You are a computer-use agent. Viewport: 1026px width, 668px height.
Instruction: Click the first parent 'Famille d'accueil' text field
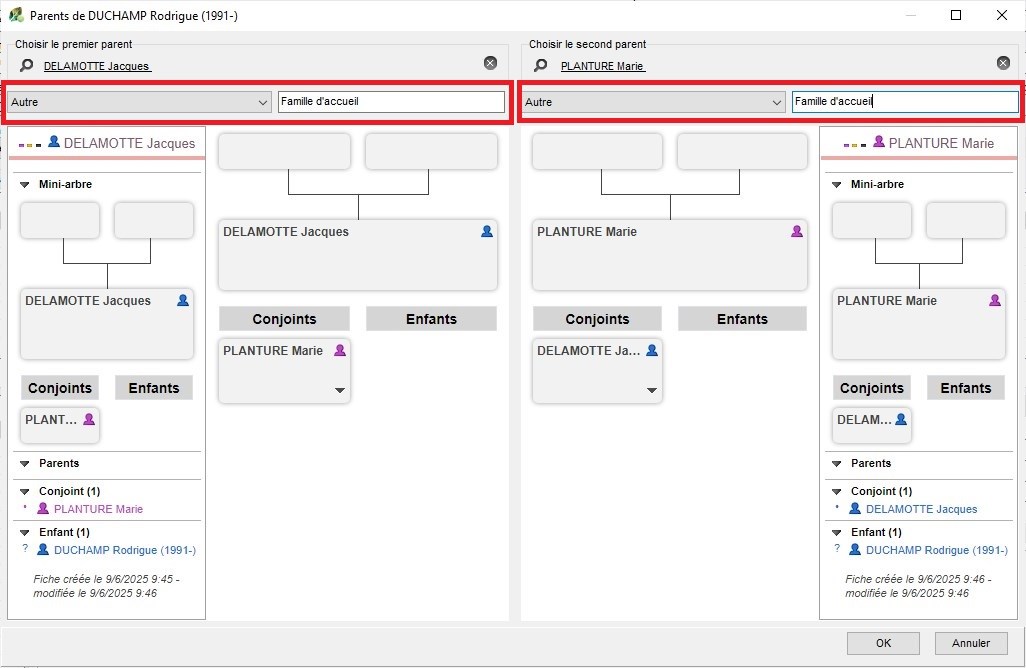pyautogui.click(x=391, y=101)
